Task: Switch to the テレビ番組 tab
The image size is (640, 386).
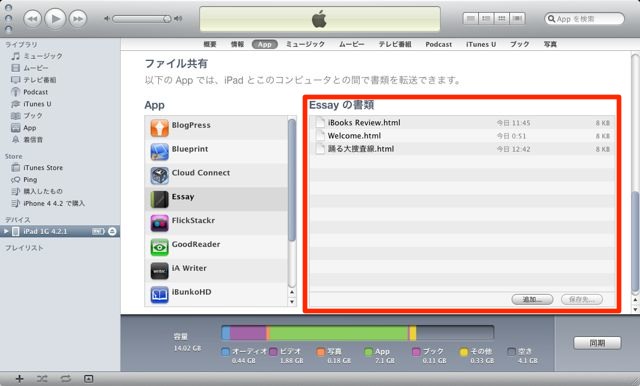Action: tap(395, 44)
